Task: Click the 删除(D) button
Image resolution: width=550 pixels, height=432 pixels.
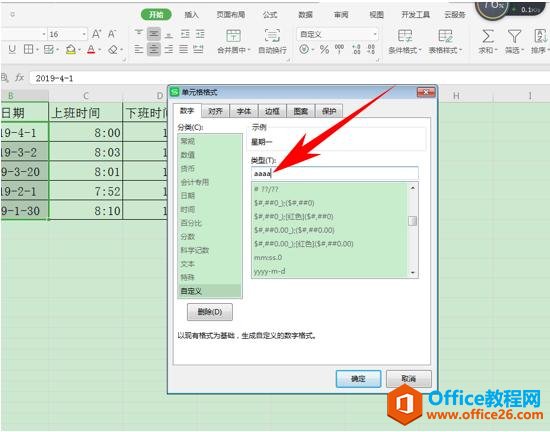Action: [x=210, y=312]
